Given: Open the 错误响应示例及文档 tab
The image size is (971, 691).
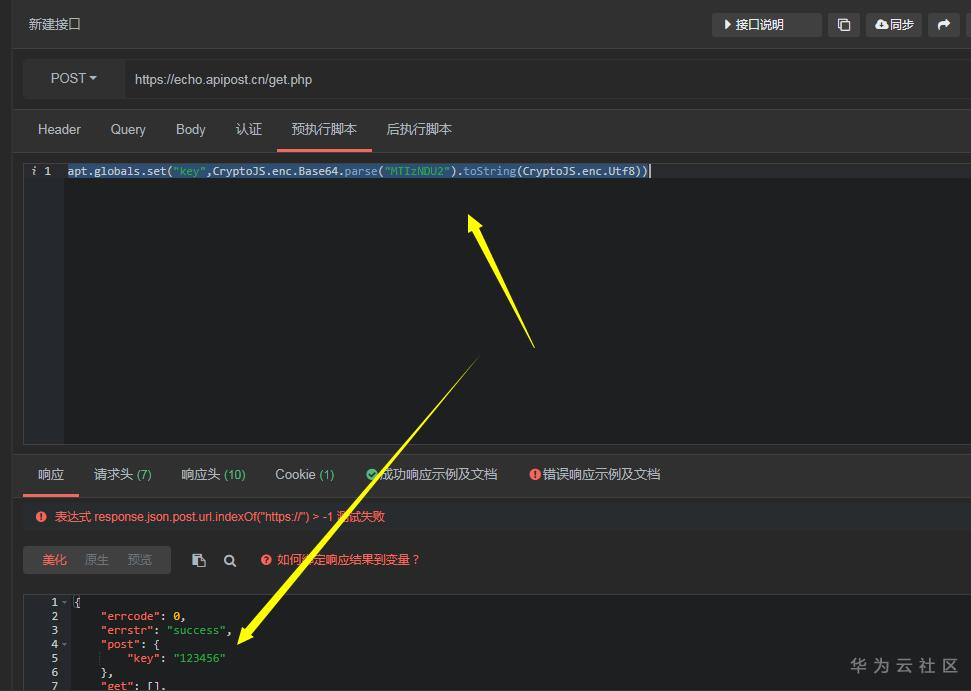Looking at the screenshot, I should tap(594, 474).
